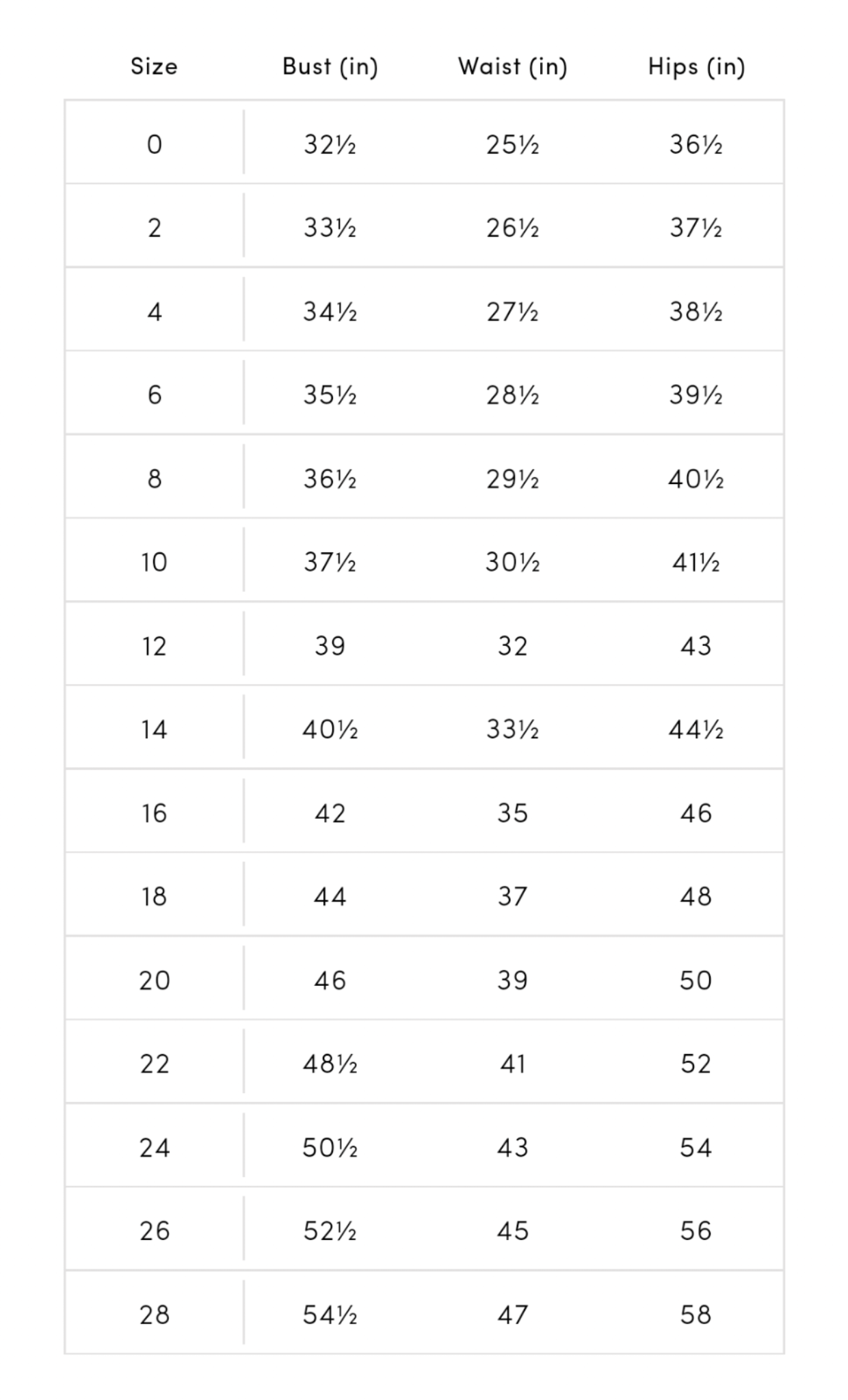Click the Hips (in) column header
This screenshot has width=848, height=1400.
696,66
